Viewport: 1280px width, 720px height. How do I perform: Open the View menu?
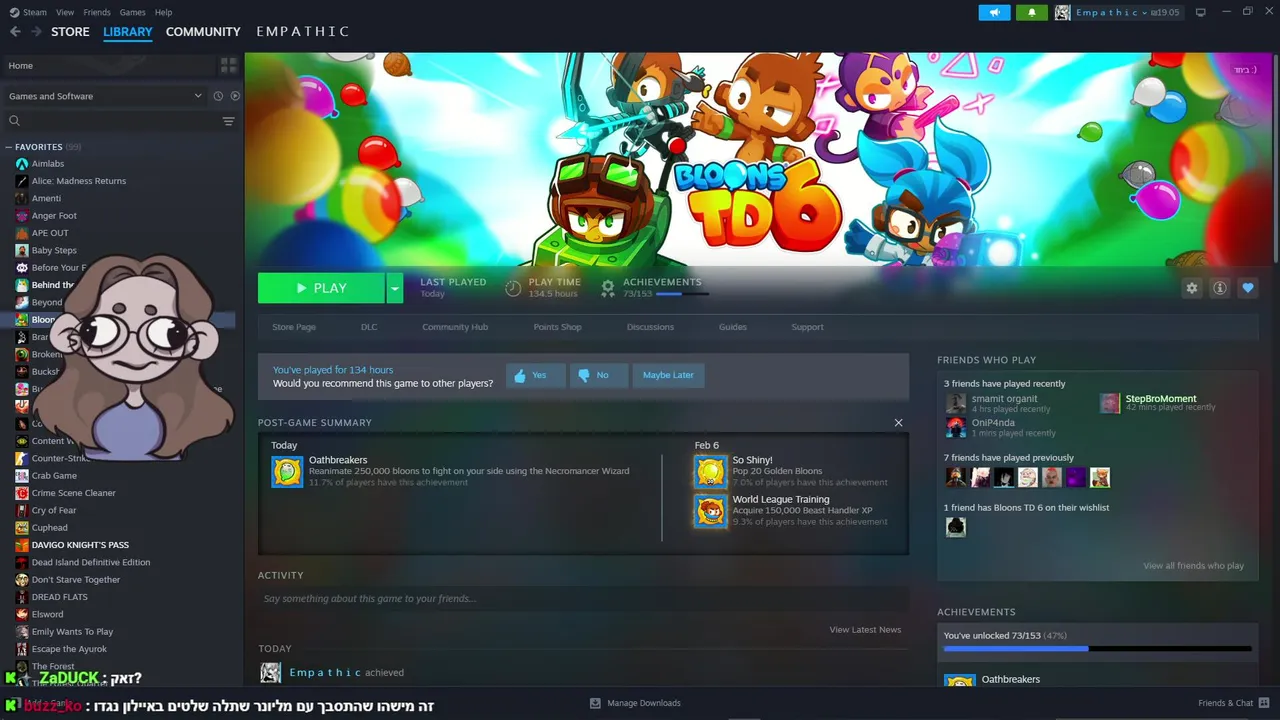tap(65, 12)
